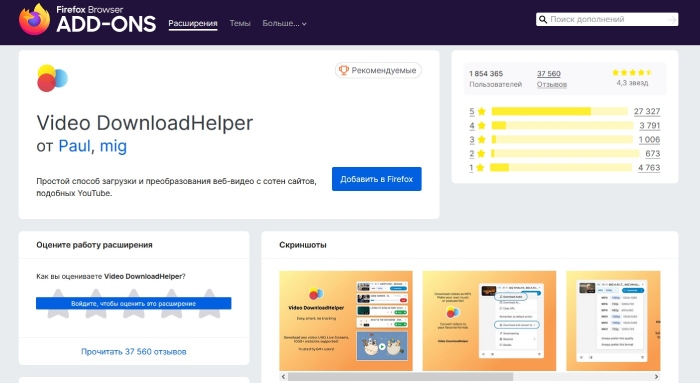Image resolution: width=700 pixels, height=383 pixels.
Task: Expand the Больше... dropdown menu
Action: coord(284,23)
